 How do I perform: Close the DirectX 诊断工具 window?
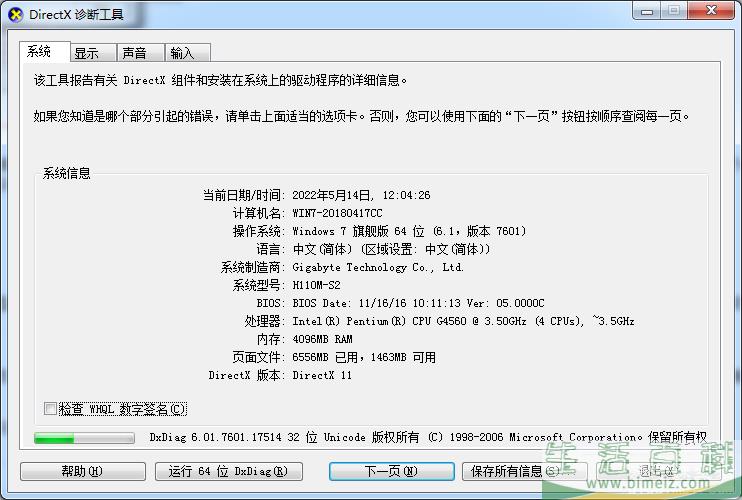[711, 11]
